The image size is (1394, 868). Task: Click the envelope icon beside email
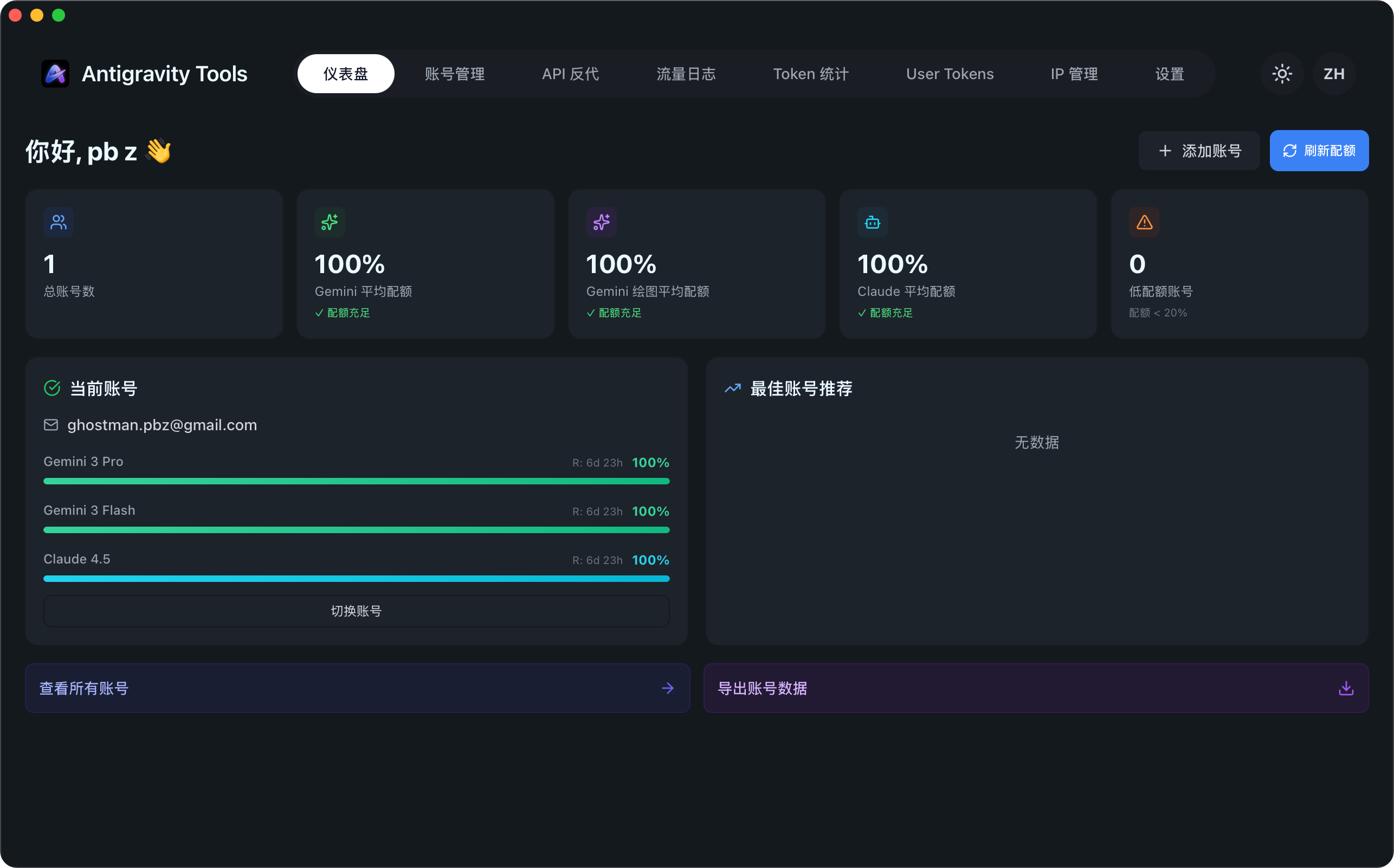pyautogui.click(x=51, y=425)
